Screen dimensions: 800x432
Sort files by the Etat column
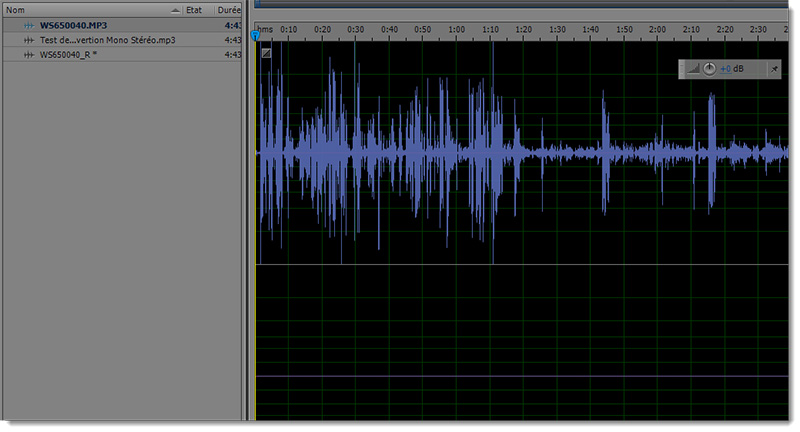(x=198, y=10)
